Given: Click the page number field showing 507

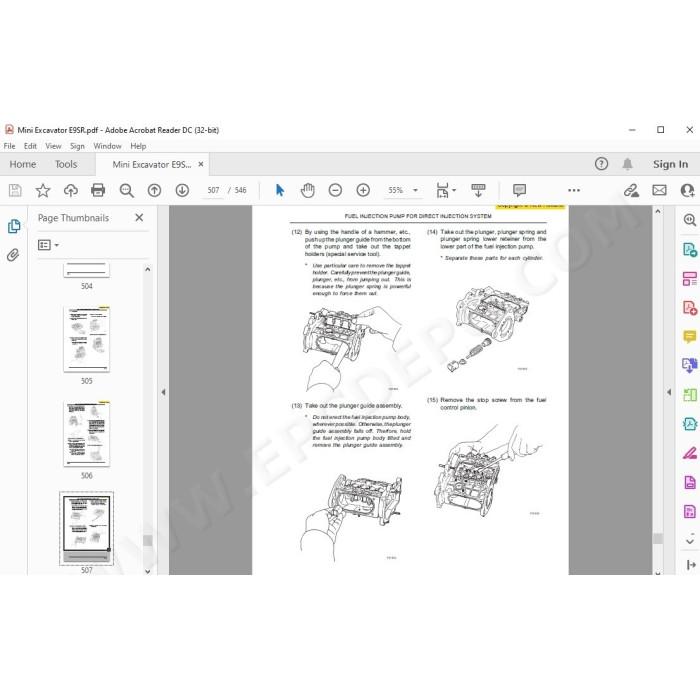Looking at the screenshot, I should [213, 191].
